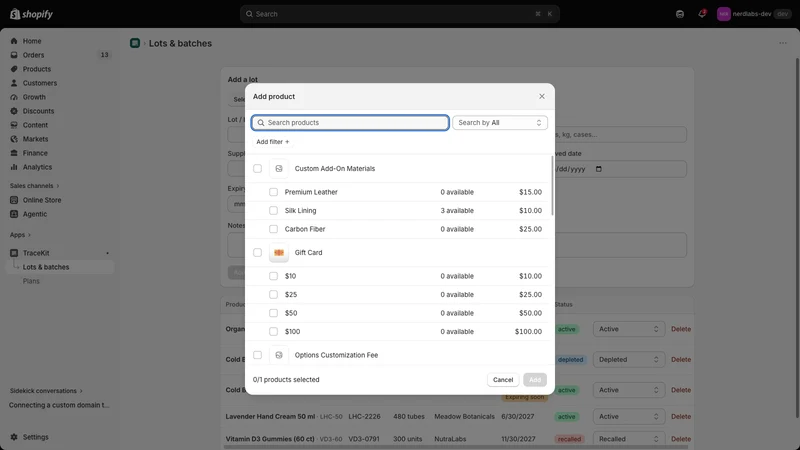Check the $100 gift card variant
Screen dimensions: 800x450
pos(273,332)
